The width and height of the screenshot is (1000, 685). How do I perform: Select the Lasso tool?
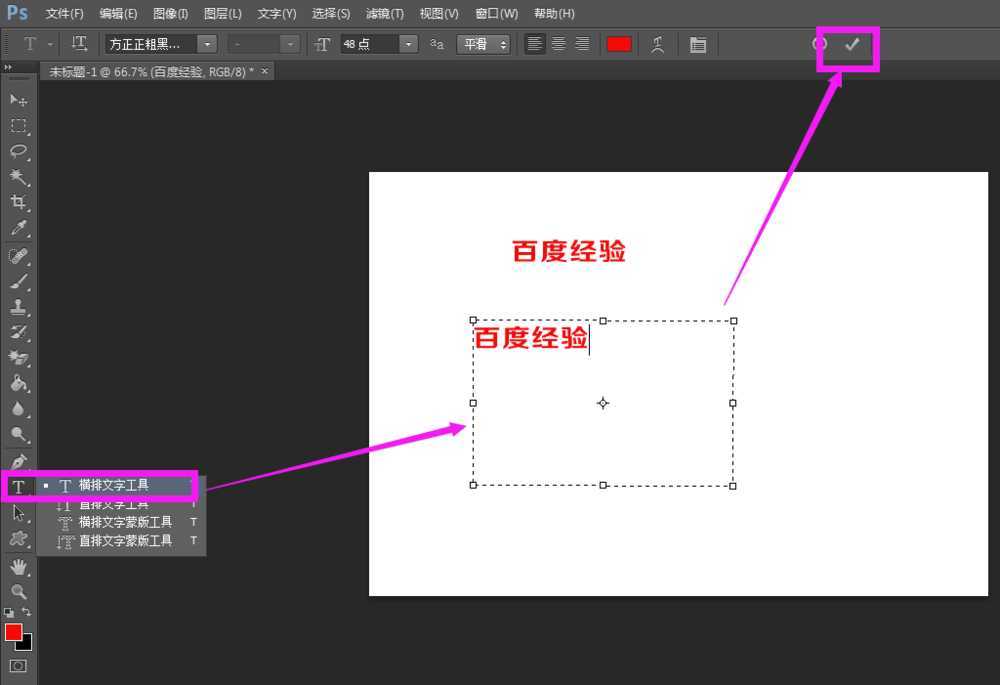(x=18, y=152)
